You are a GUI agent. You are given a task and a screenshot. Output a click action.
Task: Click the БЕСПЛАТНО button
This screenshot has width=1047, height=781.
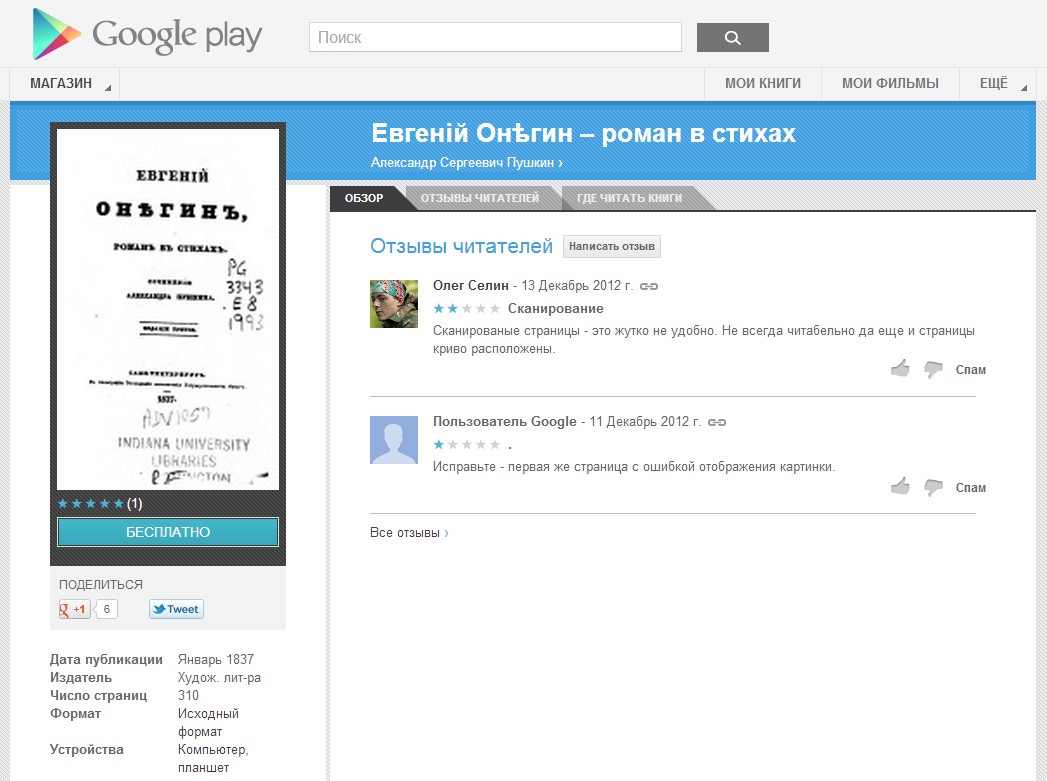(168, 532)
